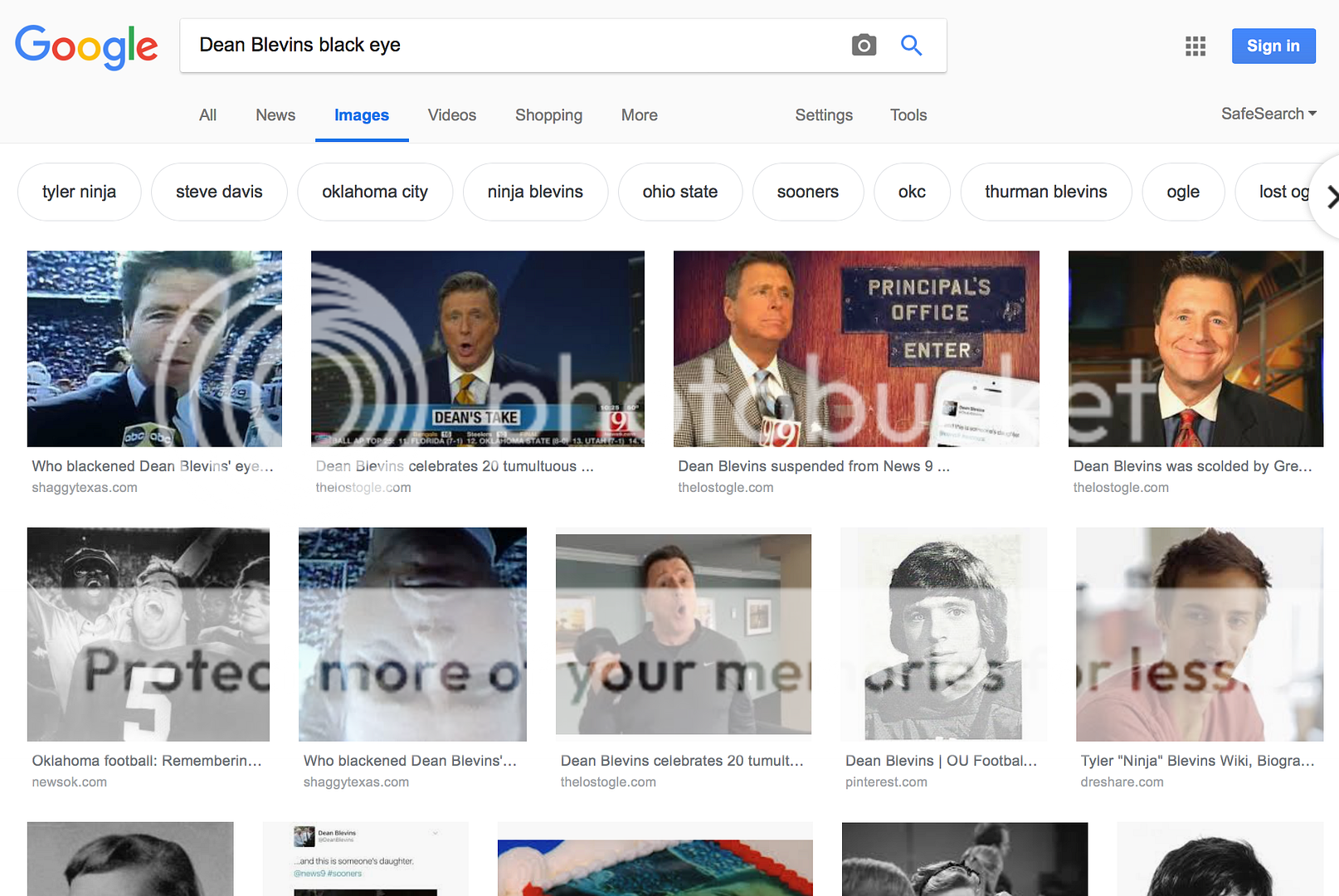Click the camera search-by-image icon
Screen dimensions: 1339x896
point(864,45)
